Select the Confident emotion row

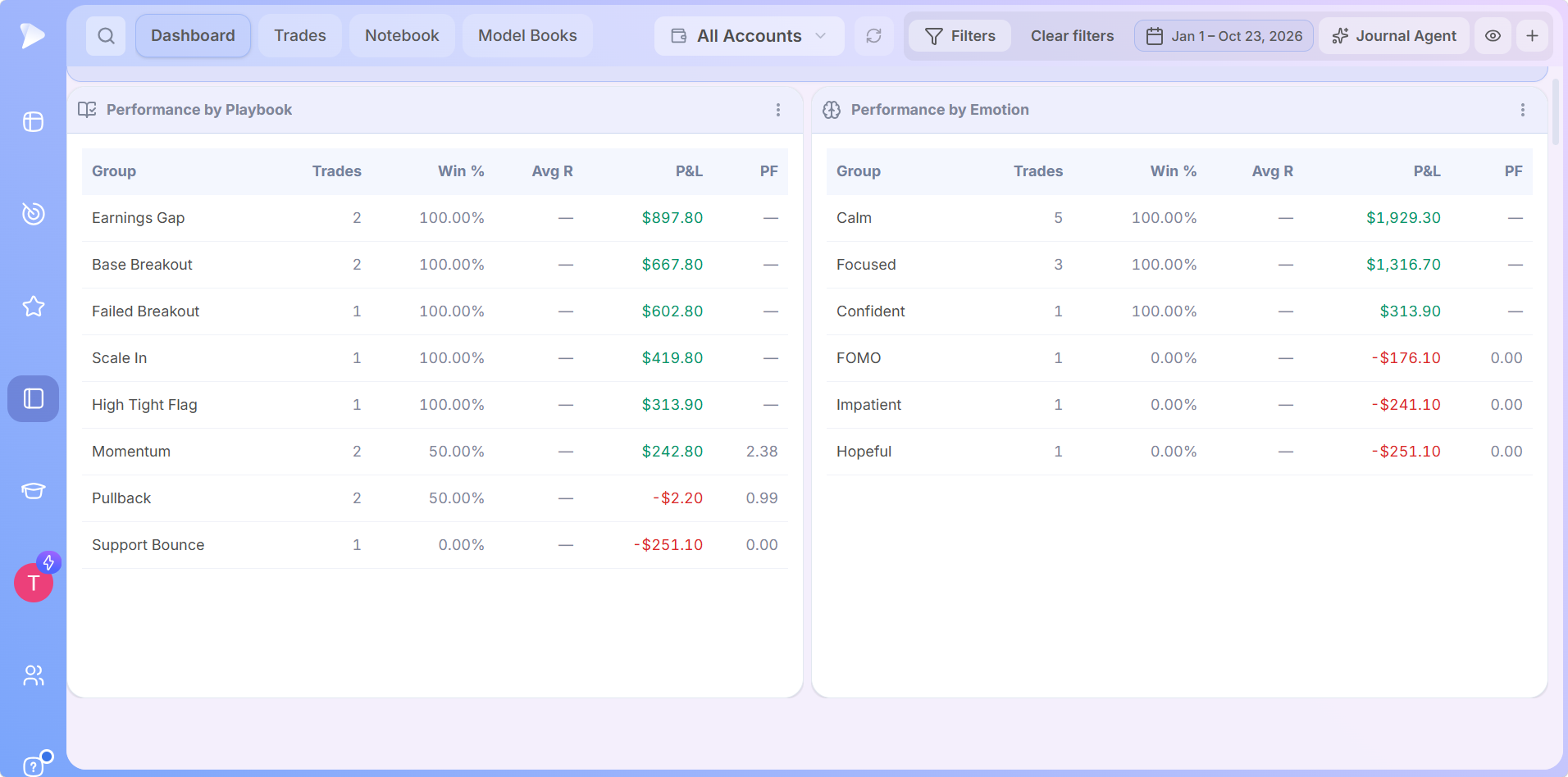point(1179,311)
